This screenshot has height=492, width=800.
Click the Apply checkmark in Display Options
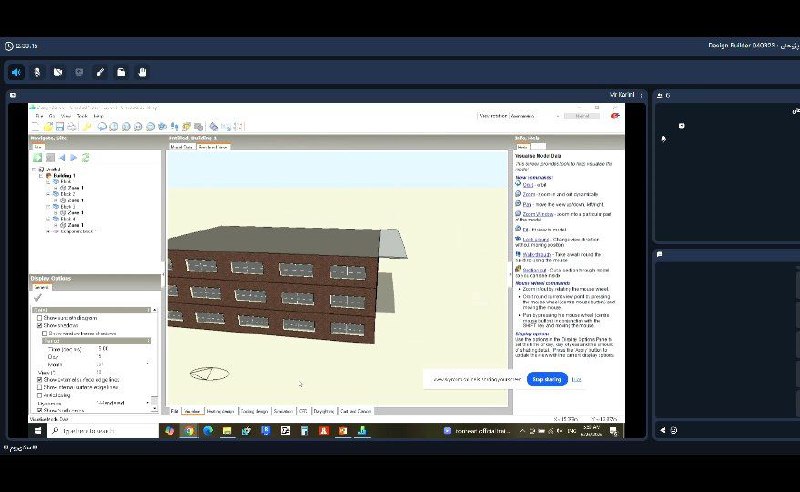coord(38,298)
